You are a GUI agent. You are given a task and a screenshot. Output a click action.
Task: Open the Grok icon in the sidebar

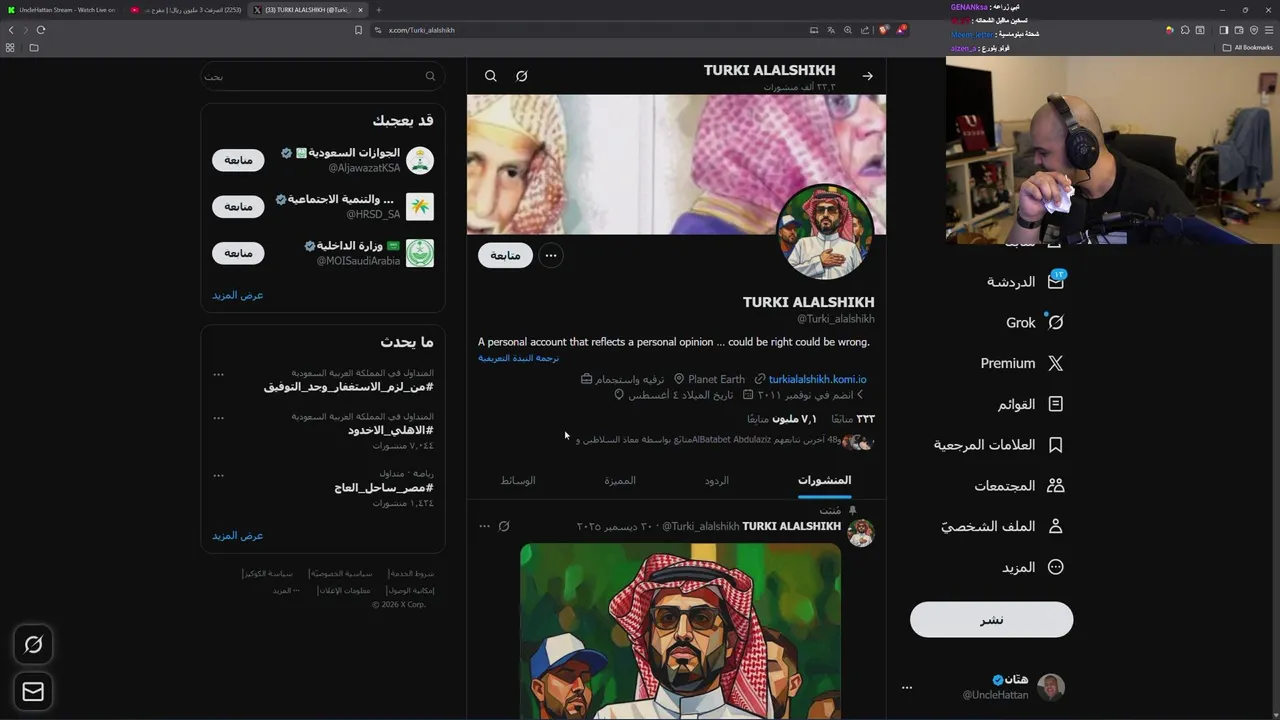tap(1055, 322)
